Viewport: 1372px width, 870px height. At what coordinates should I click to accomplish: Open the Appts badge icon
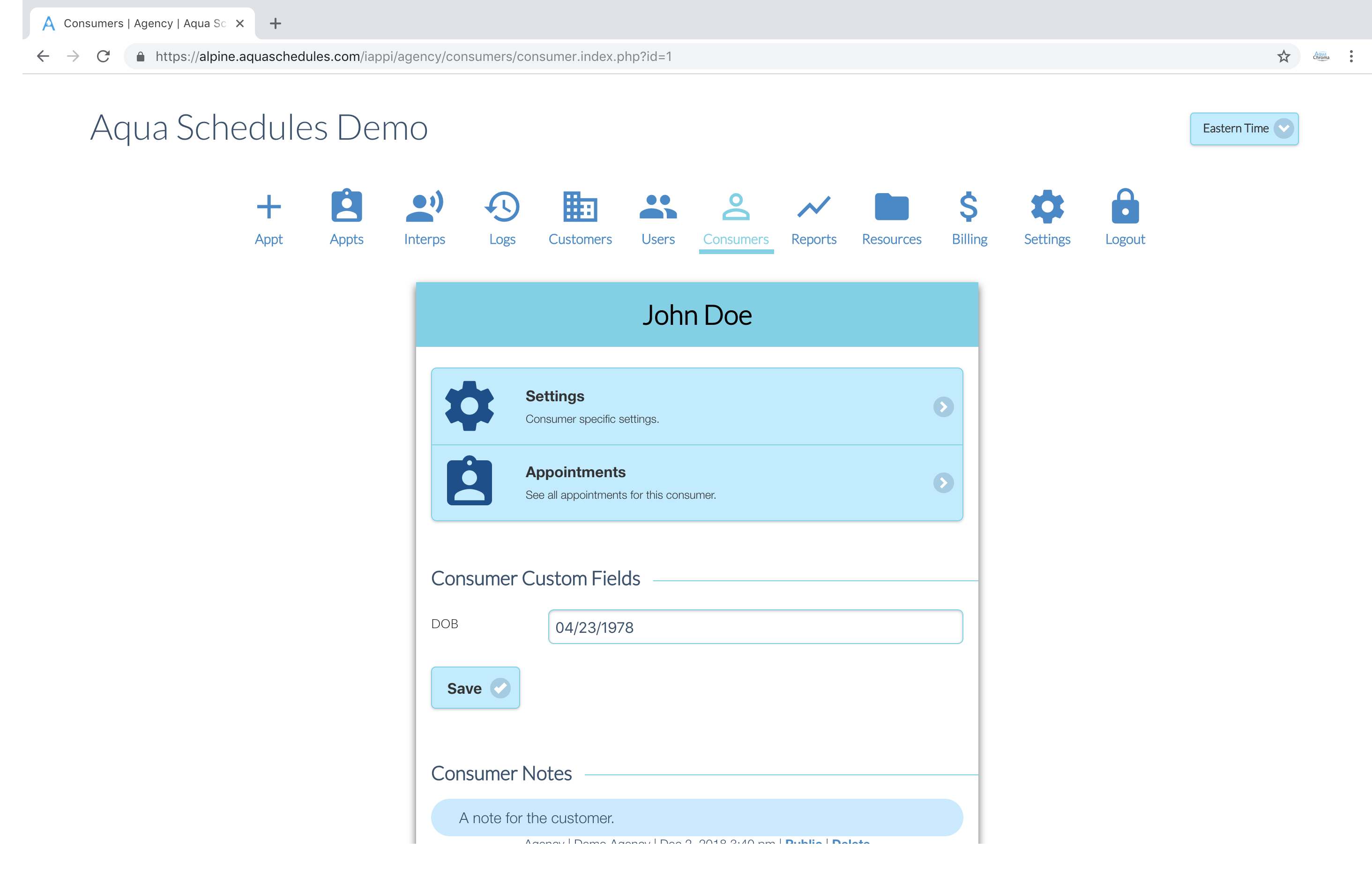pyautogui.click(x=346, y=205)
